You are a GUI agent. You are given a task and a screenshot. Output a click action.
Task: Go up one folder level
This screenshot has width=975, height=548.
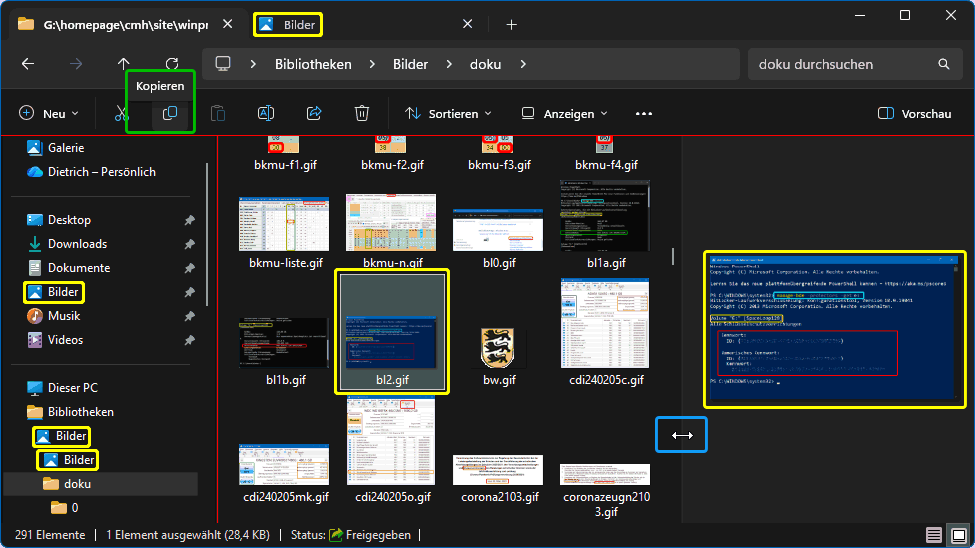pos(124,64)
